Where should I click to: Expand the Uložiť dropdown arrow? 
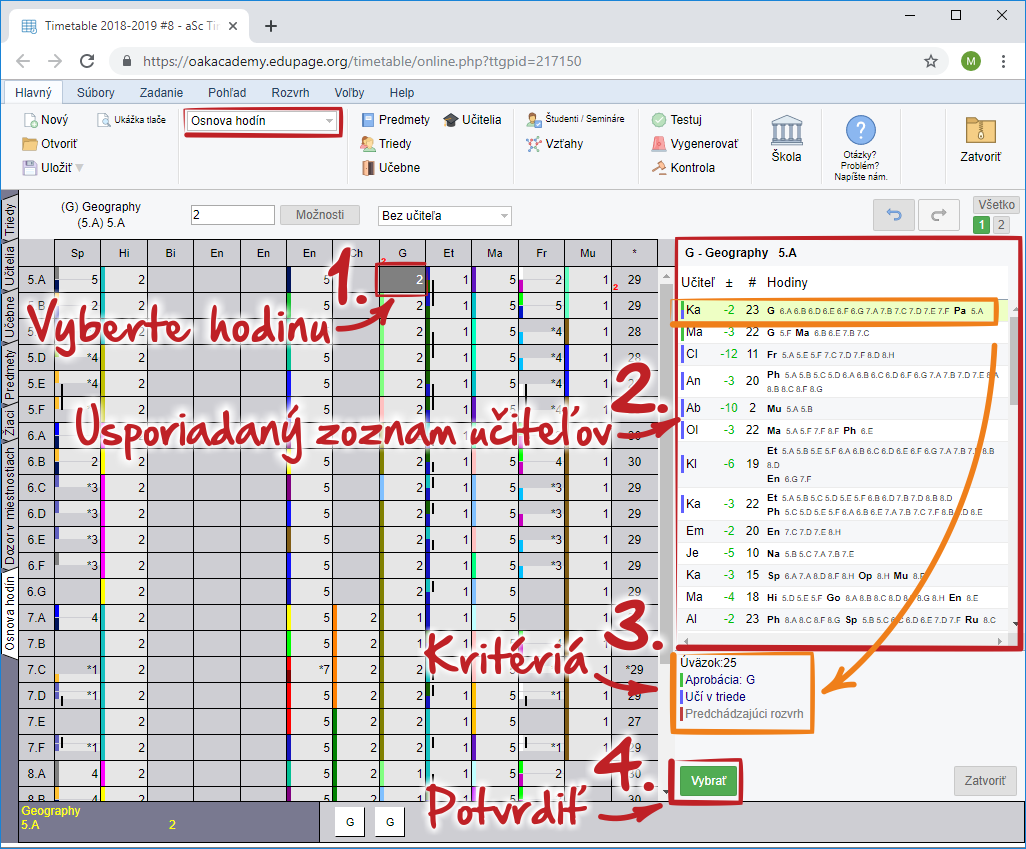coord(80,168)
